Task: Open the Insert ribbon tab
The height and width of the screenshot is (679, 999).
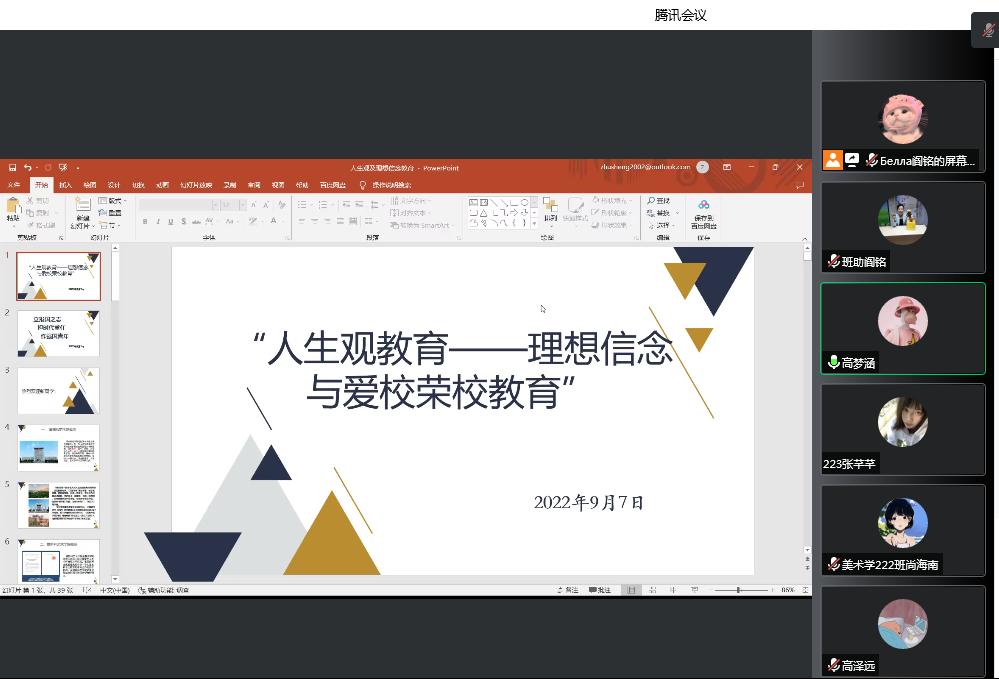Action: pos(65,185)
